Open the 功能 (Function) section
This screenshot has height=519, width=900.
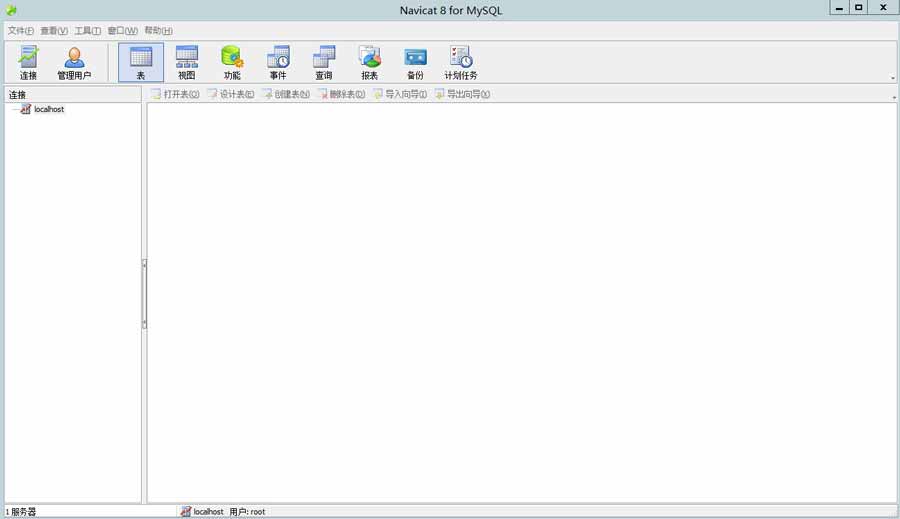[232, 63]
